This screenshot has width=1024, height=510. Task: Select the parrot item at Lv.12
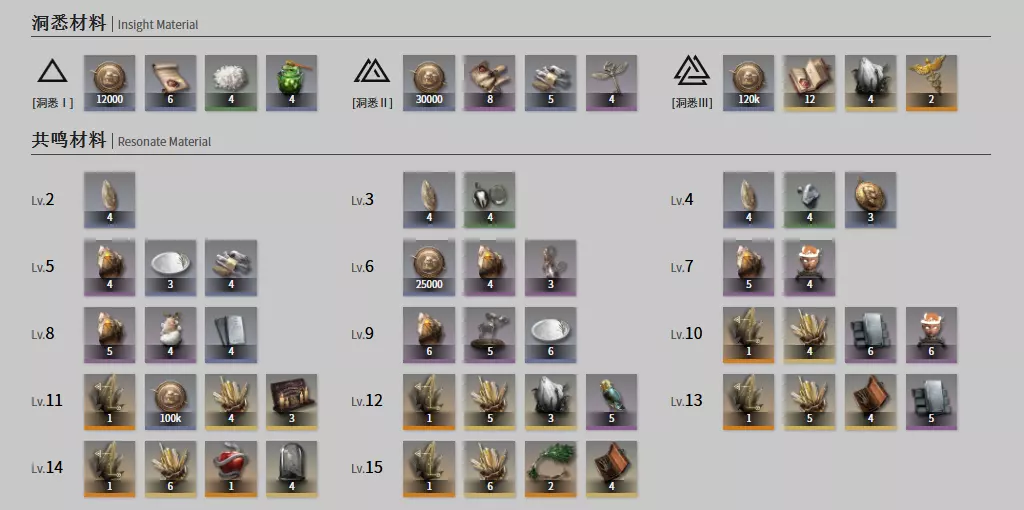tap(611, 401)
